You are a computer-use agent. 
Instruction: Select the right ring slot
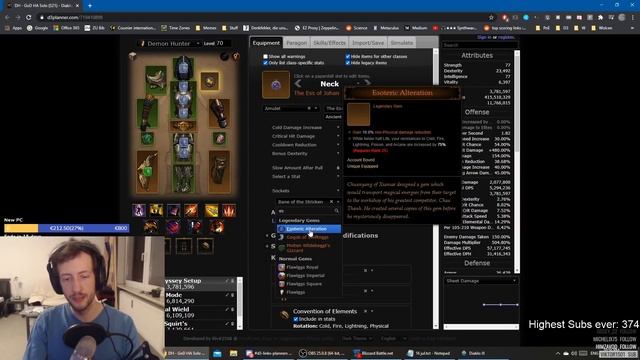tap(219, 139)
